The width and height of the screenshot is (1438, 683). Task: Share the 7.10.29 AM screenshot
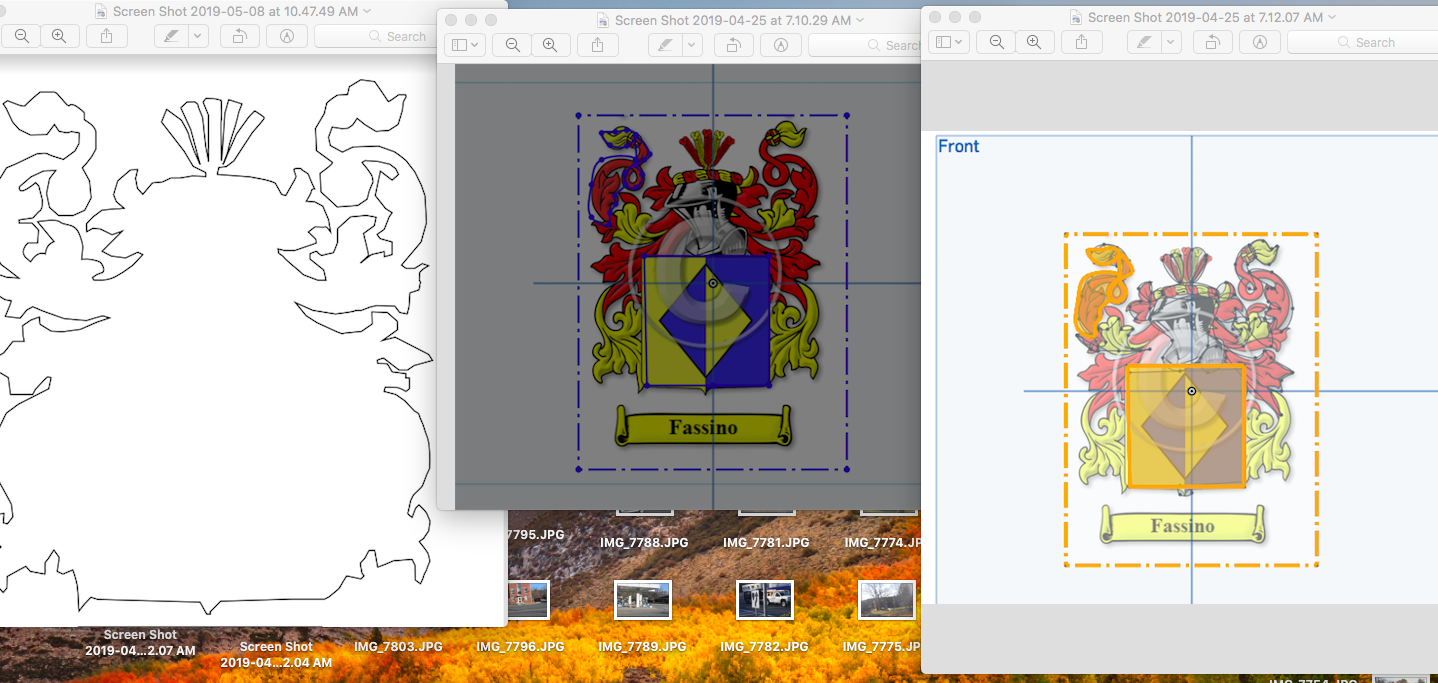click(598, 45)
